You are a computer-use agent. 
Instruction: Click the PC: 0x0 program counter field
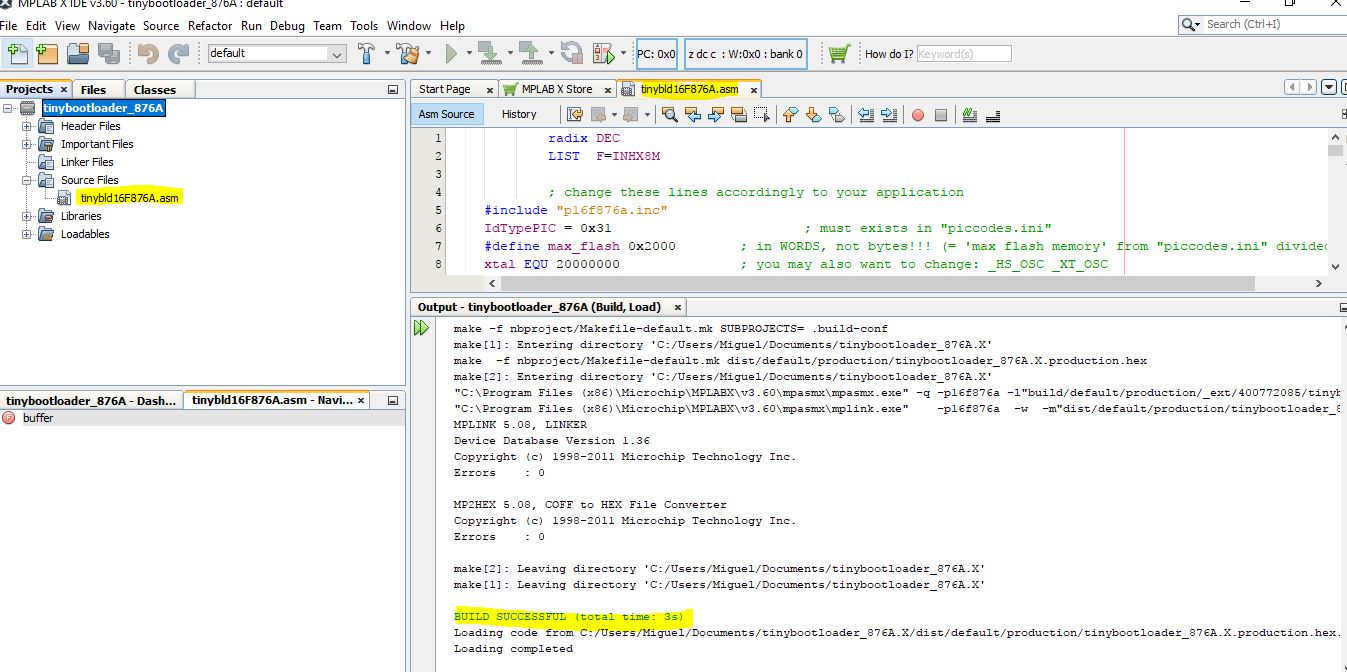pos(656,54)
